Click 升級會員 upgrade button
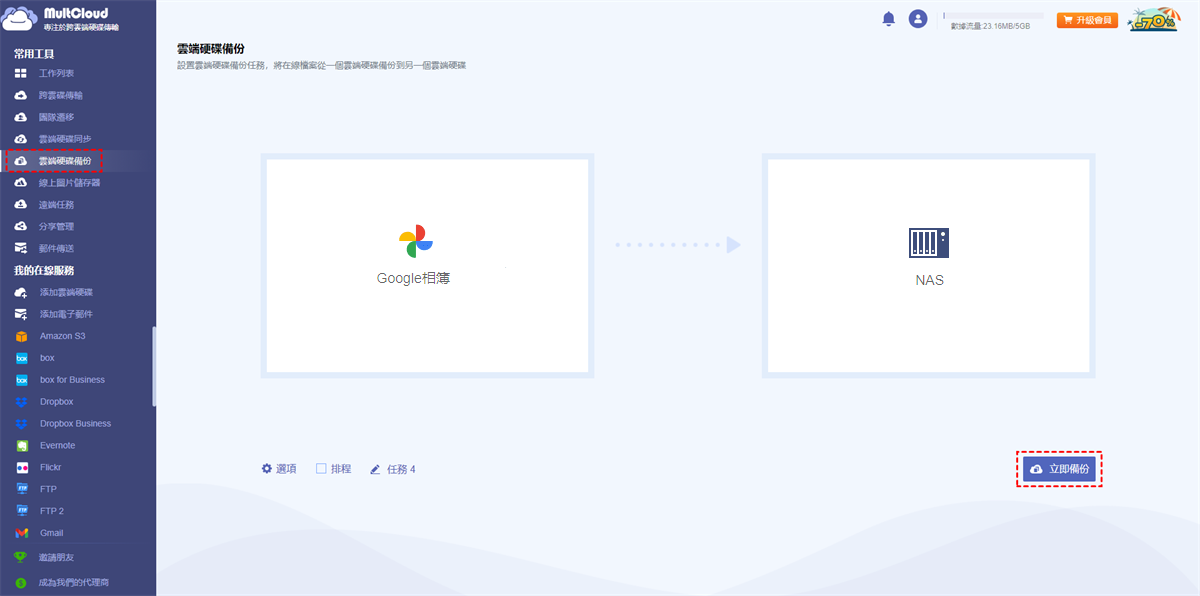 pyautogui.click(x=1087, y=20)
